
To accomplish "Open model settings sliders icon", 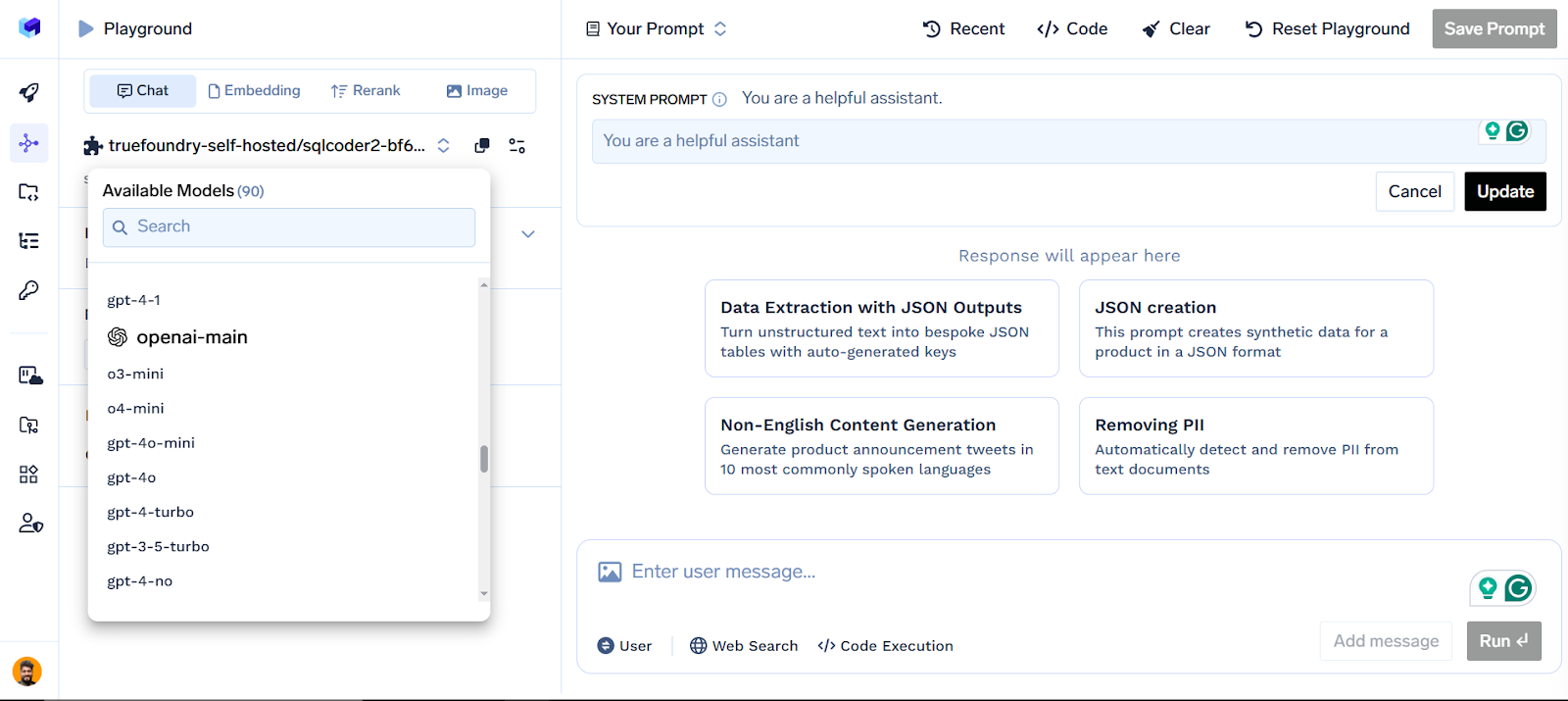I will [x=517, y=146].
